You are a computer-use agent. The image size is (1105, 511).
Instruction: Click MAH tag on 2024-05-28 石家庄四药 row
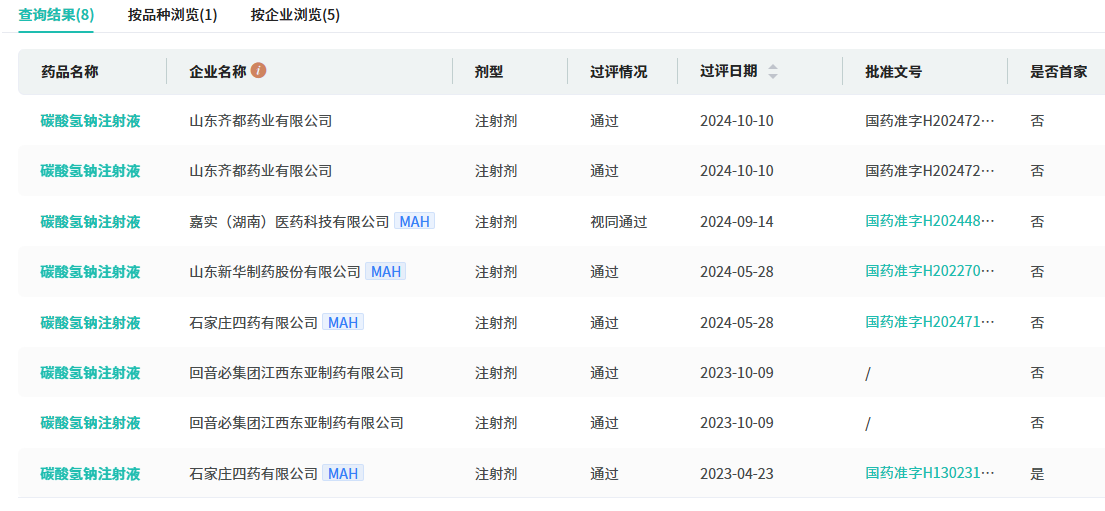coord(343,322)
